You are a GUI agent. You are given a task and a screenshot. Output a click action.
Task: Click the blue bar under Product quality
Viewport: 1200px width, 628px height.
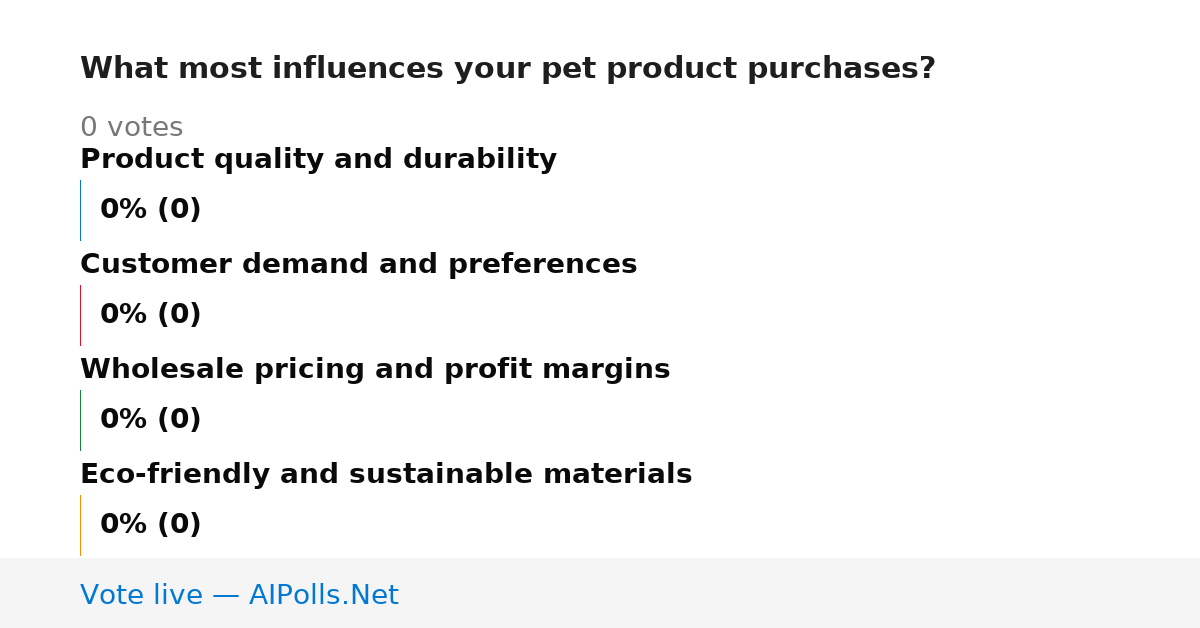click(x=80, y=210)
